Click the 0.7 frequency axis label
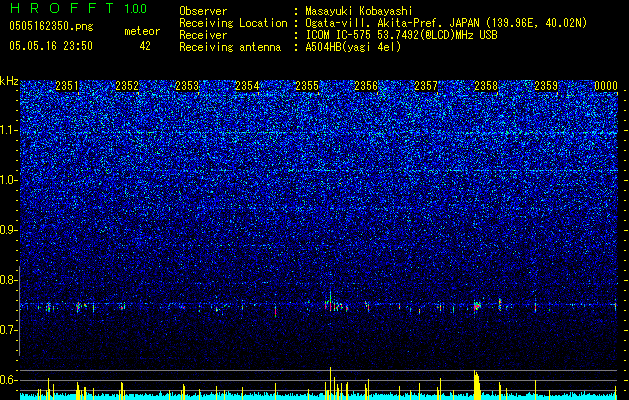Viewport: 629px width, 400px height. (x=9, y=330)
